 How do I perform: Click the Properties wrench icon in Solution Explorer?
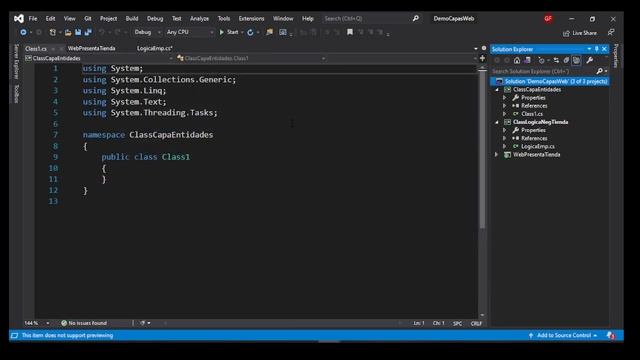click(589, 60)
